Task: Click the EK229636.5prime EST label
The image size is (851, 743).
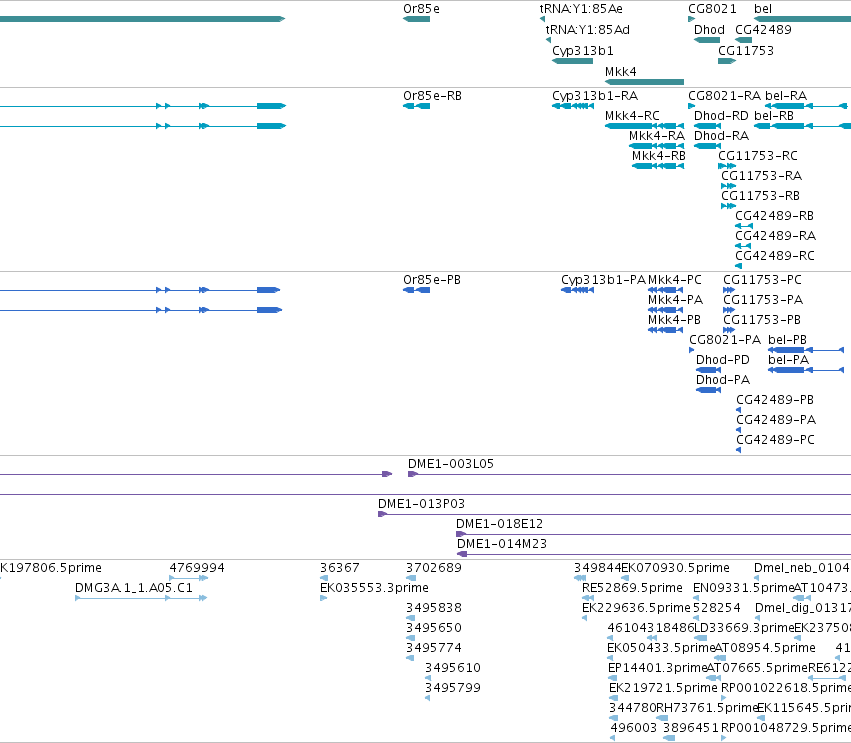Action: click(636, 608)
